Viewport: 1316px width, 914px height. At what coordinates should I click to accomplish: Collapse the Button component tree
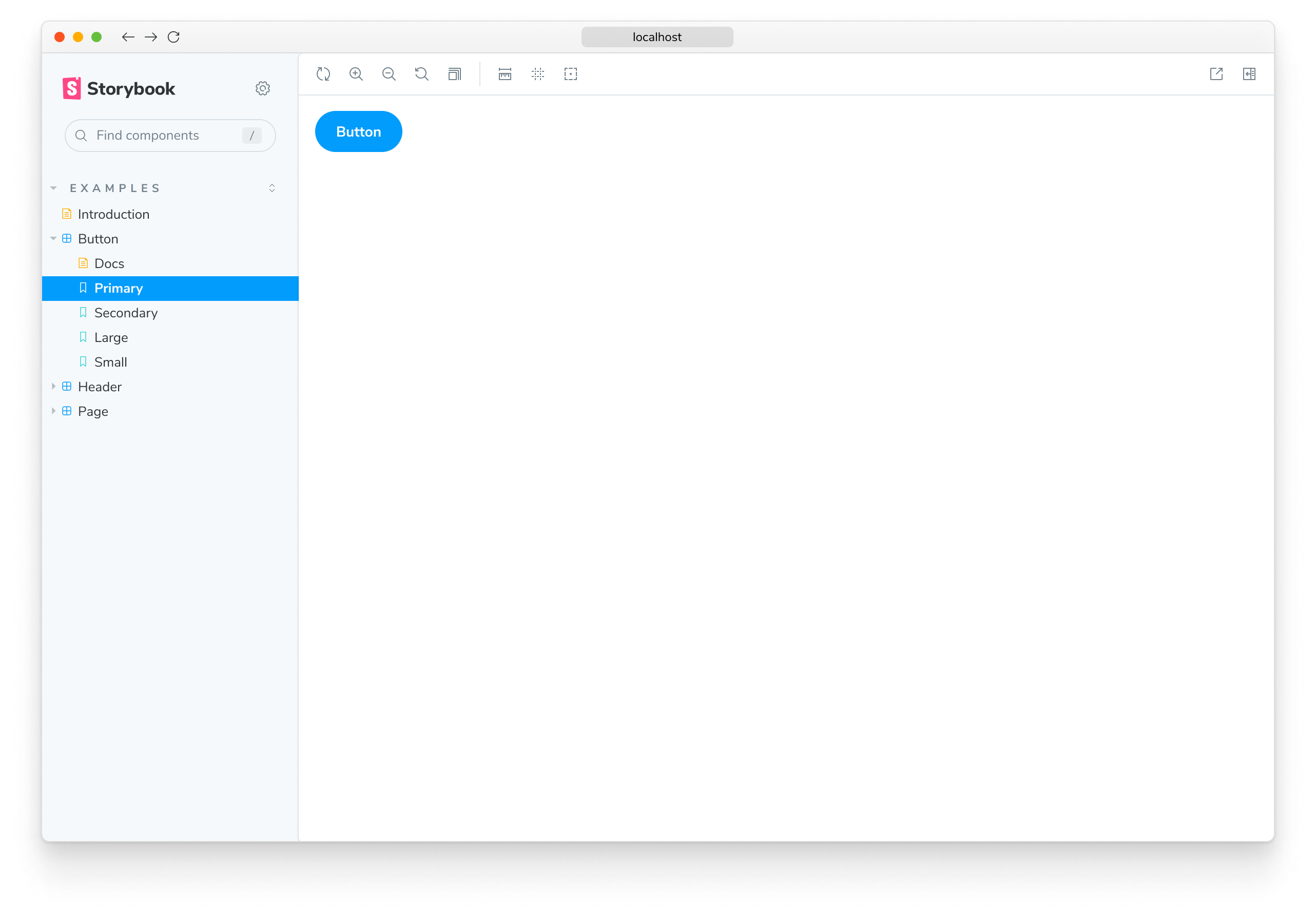tap(54, 239)
